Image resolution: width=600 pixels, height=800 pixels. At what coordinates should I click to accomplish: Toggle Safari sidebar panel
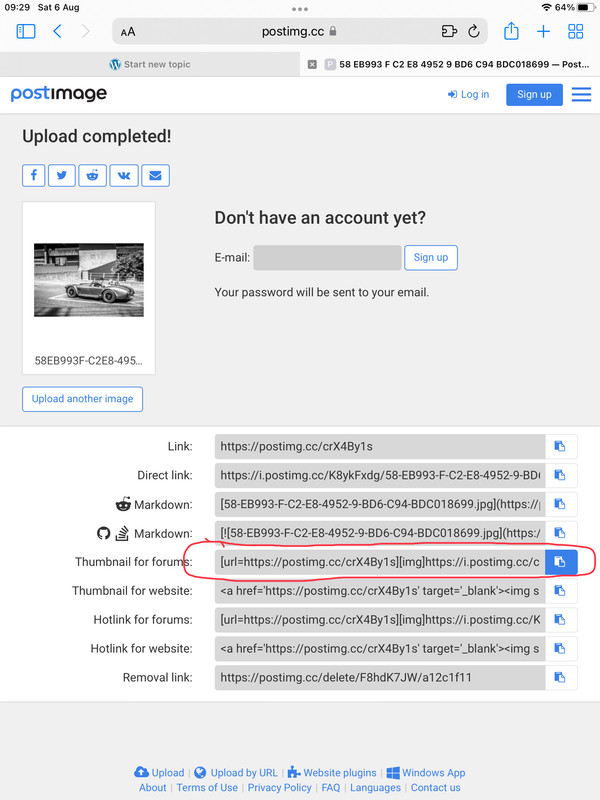[26, 32]
